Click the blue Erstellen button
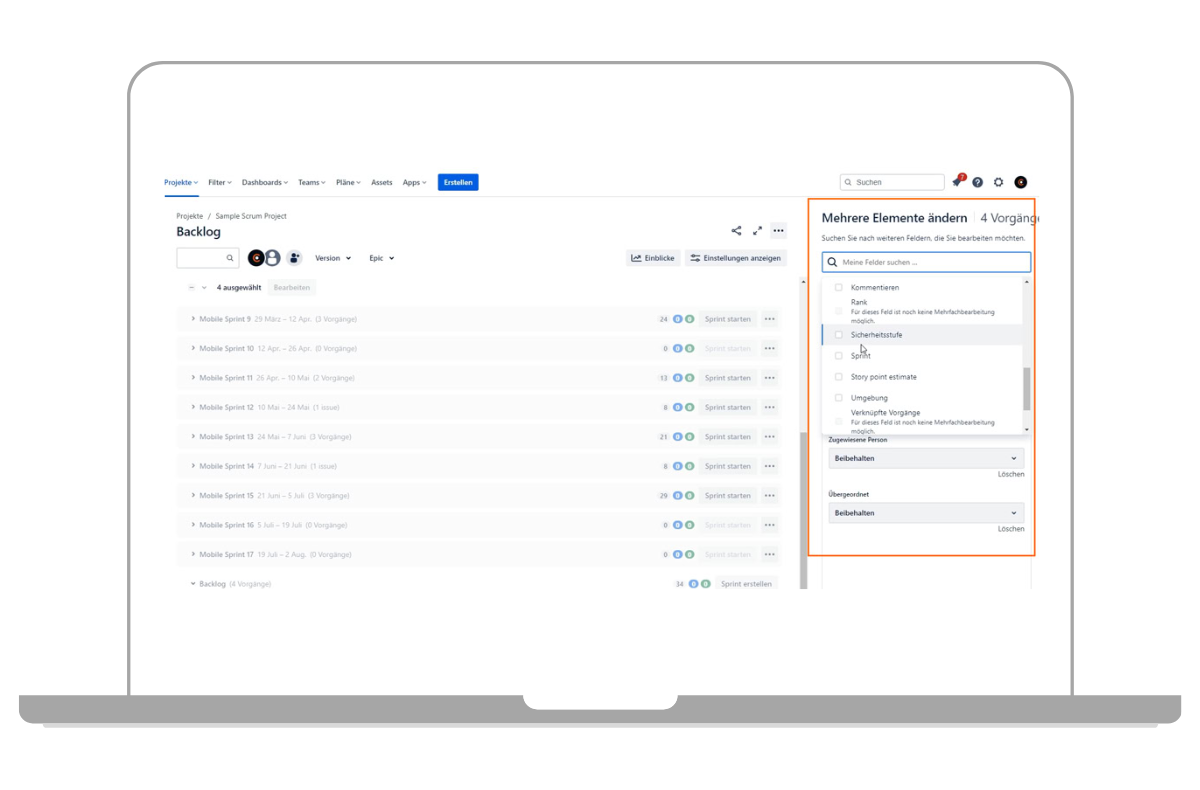 458,182
